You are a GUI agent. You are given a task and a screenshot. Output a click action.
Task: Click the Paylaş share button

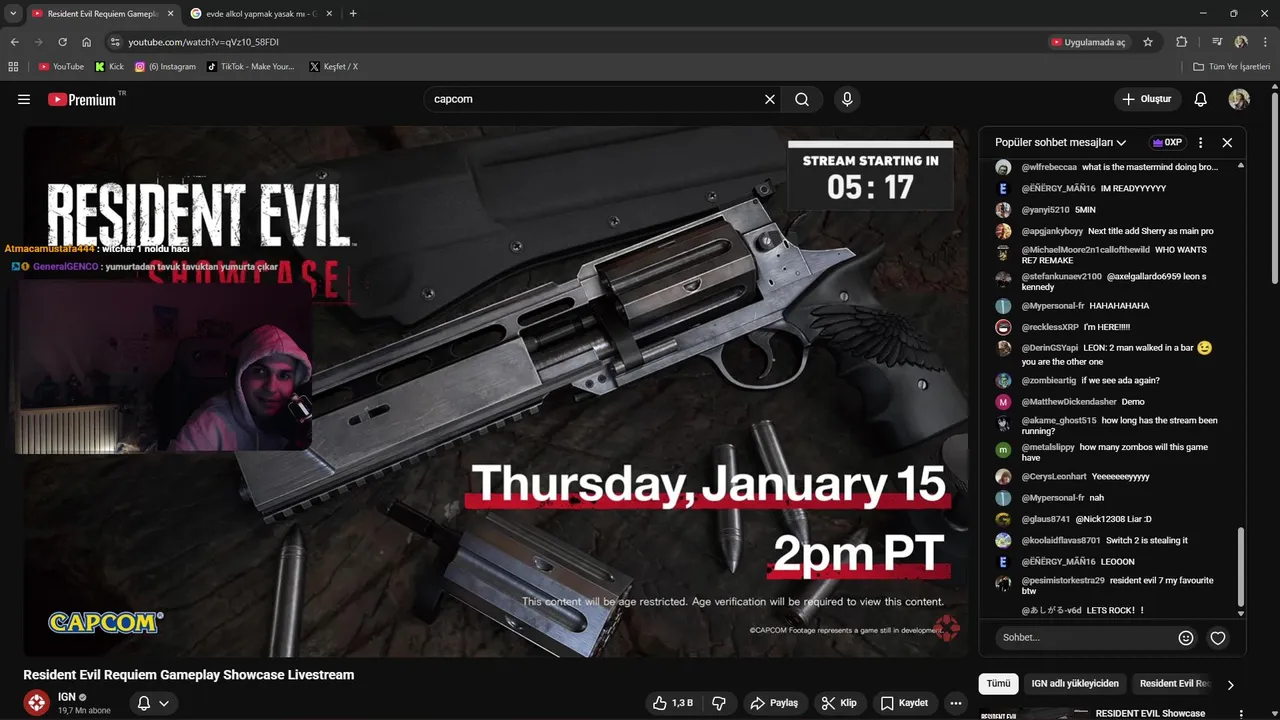(x=774, y=703)
